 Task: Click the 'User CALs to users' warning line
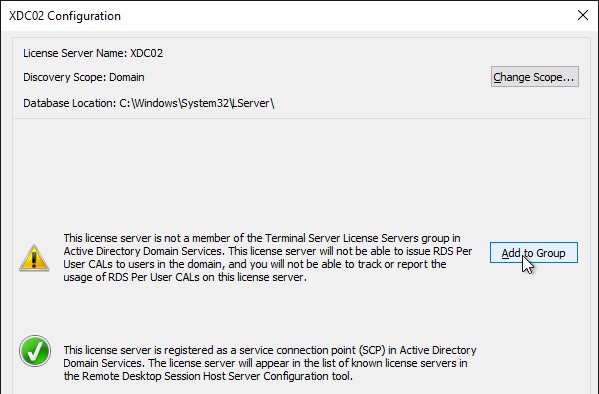(x=255, y=264)
